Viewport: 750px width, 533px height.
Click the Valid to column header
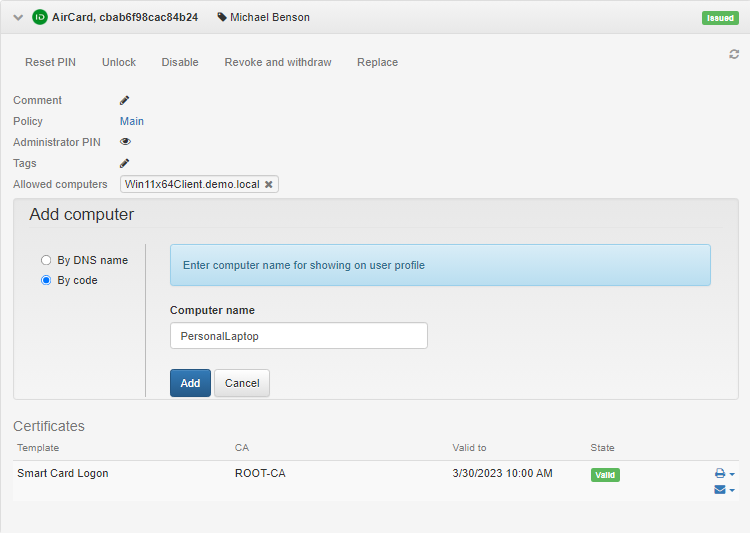click(x=469, y=448)
